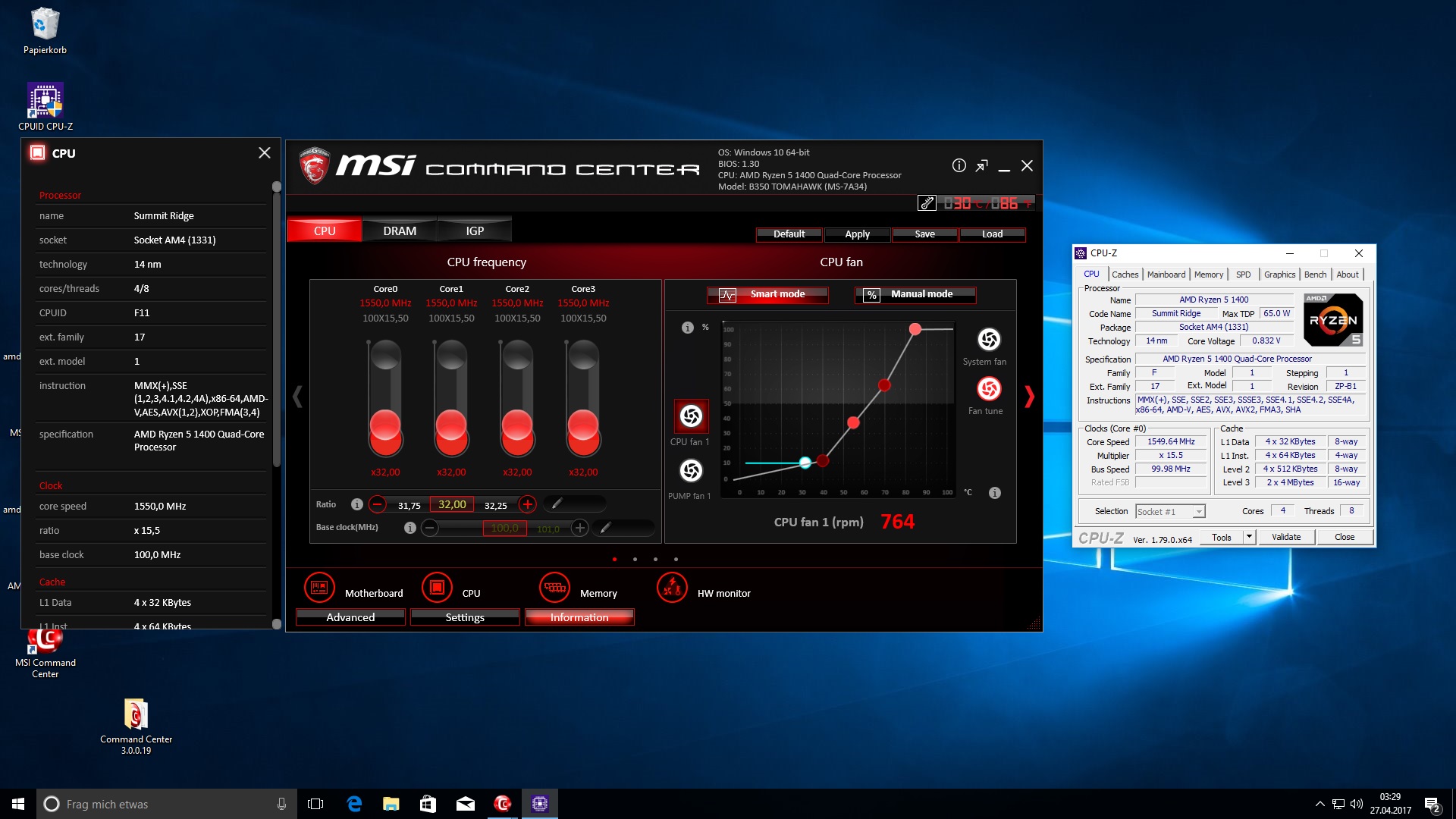Decrease base clock with minus button
1456x819 pixels.
(429, 528)
